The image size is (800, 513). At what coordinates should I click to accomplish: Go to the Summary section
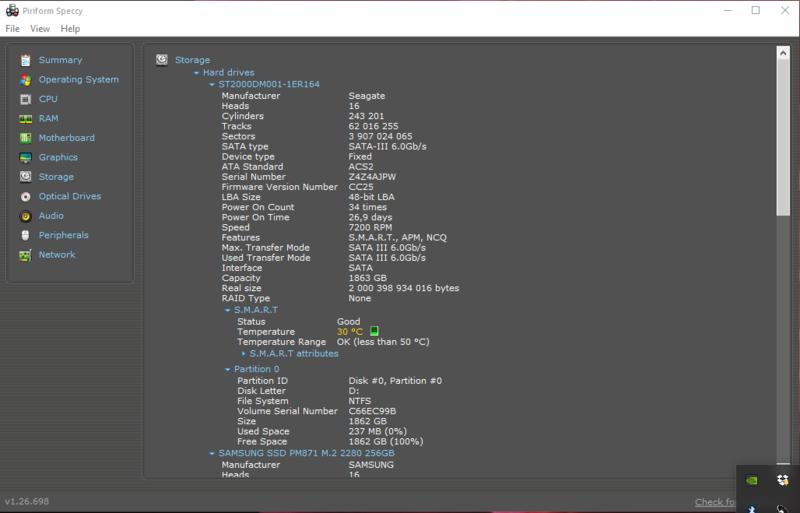pos(60,60)
